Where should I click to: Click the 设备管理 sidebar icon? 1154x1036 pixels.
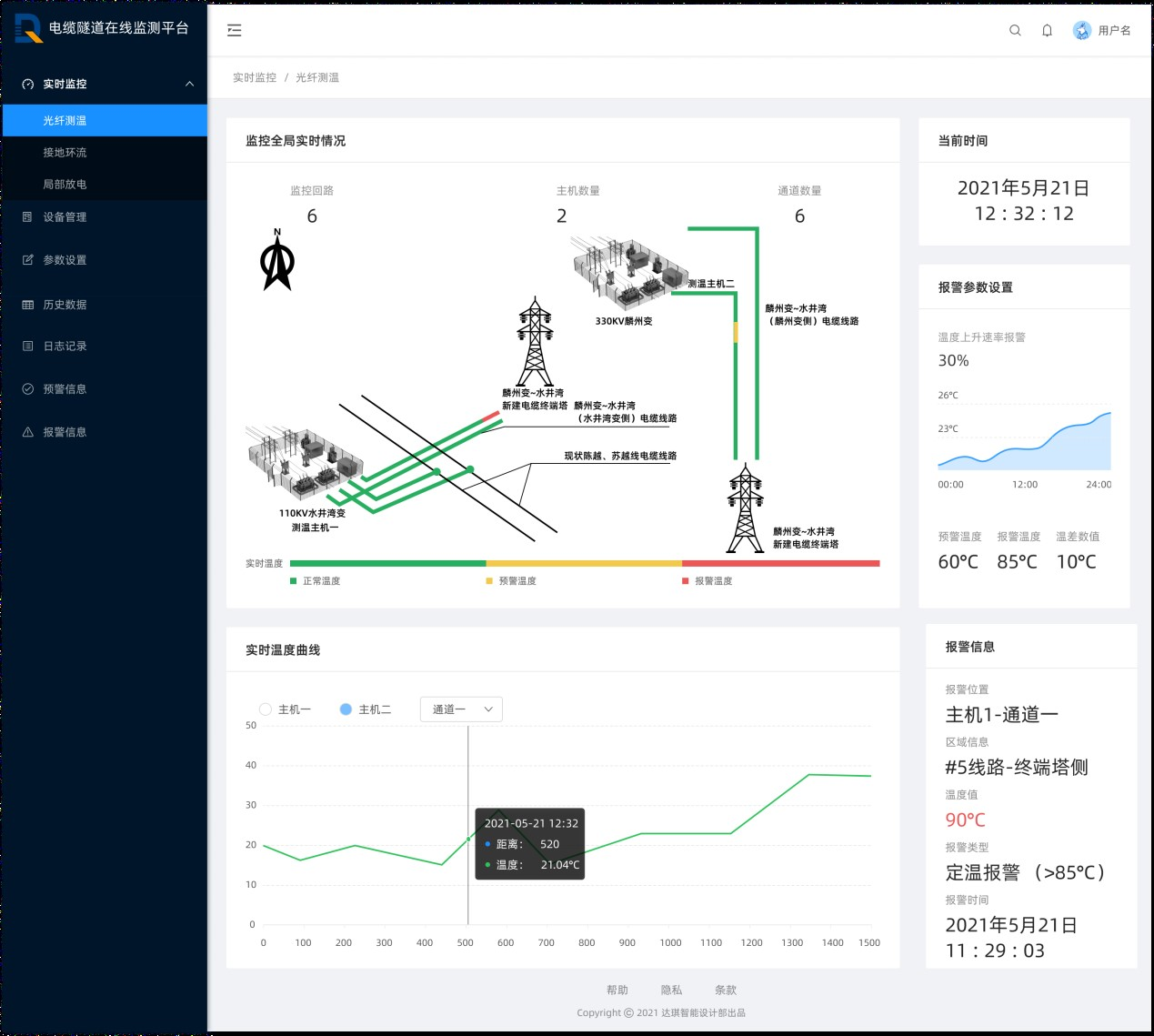point(27,217)
